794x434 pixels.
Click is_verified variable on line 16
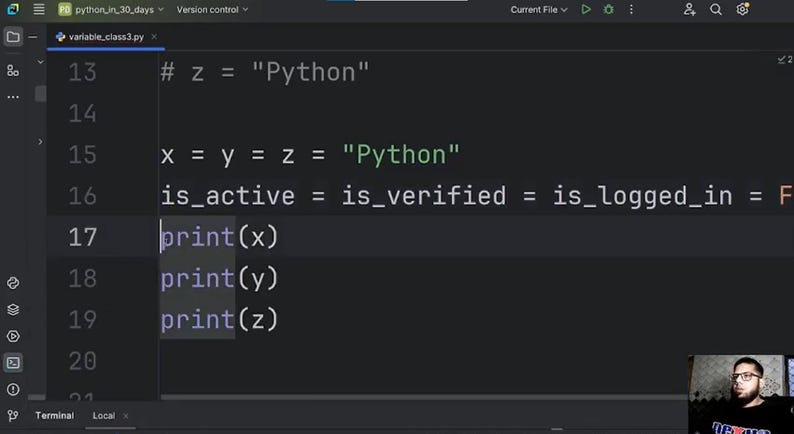click(424, 196)
